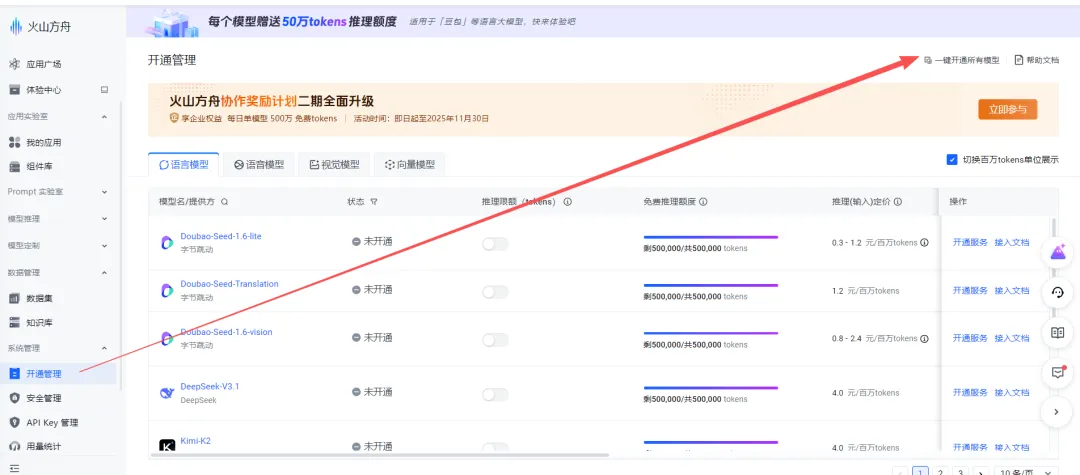1080x475 pixels.
Task: Toggle limit switch for Doubao-Seed-1.6-vision
Action: click(495, 339)
